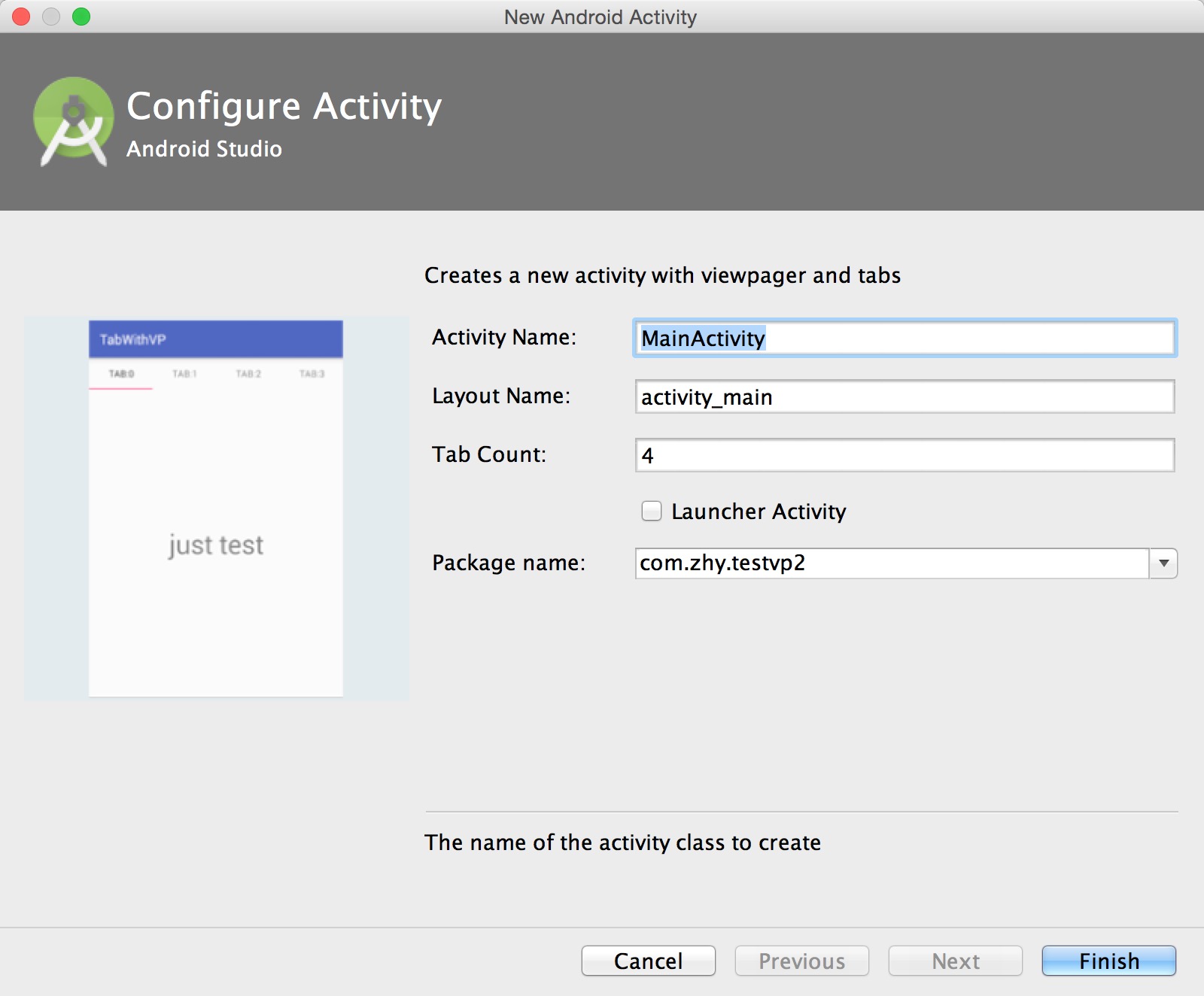Click the TAB 1 label in preview
The height and width of the screenshot is (996, 1204).
(x=184, y=374)
